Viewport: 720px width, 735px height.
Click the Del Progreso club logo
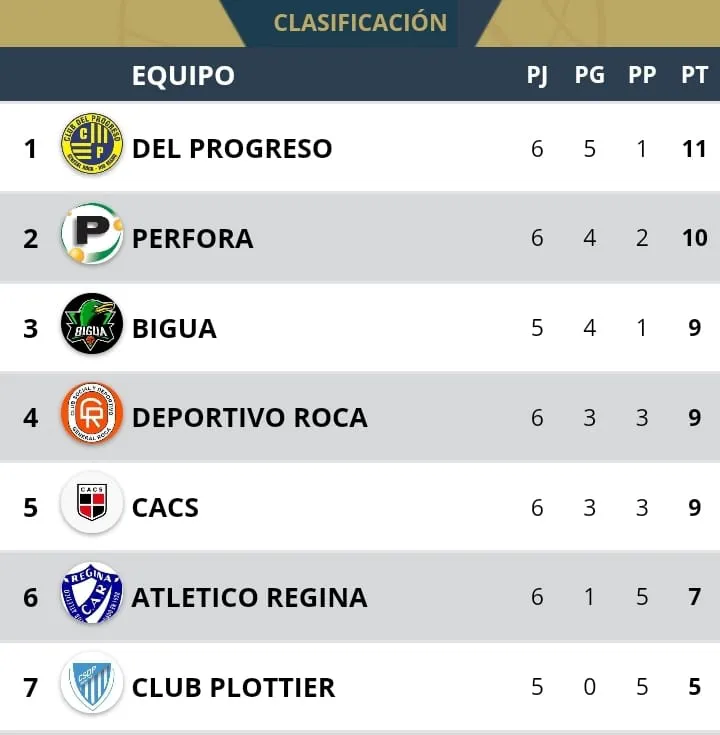click(x=92, y=148)
